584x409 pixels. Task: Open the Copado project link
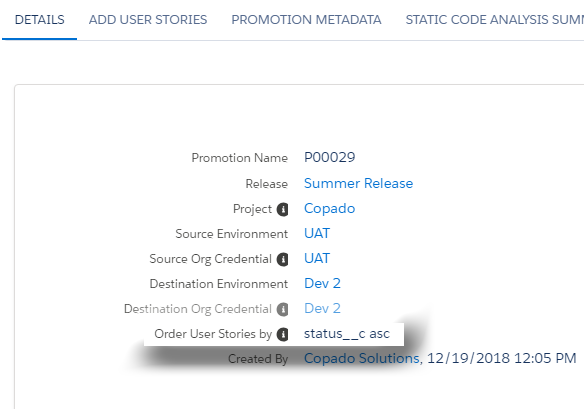(329, 209)
